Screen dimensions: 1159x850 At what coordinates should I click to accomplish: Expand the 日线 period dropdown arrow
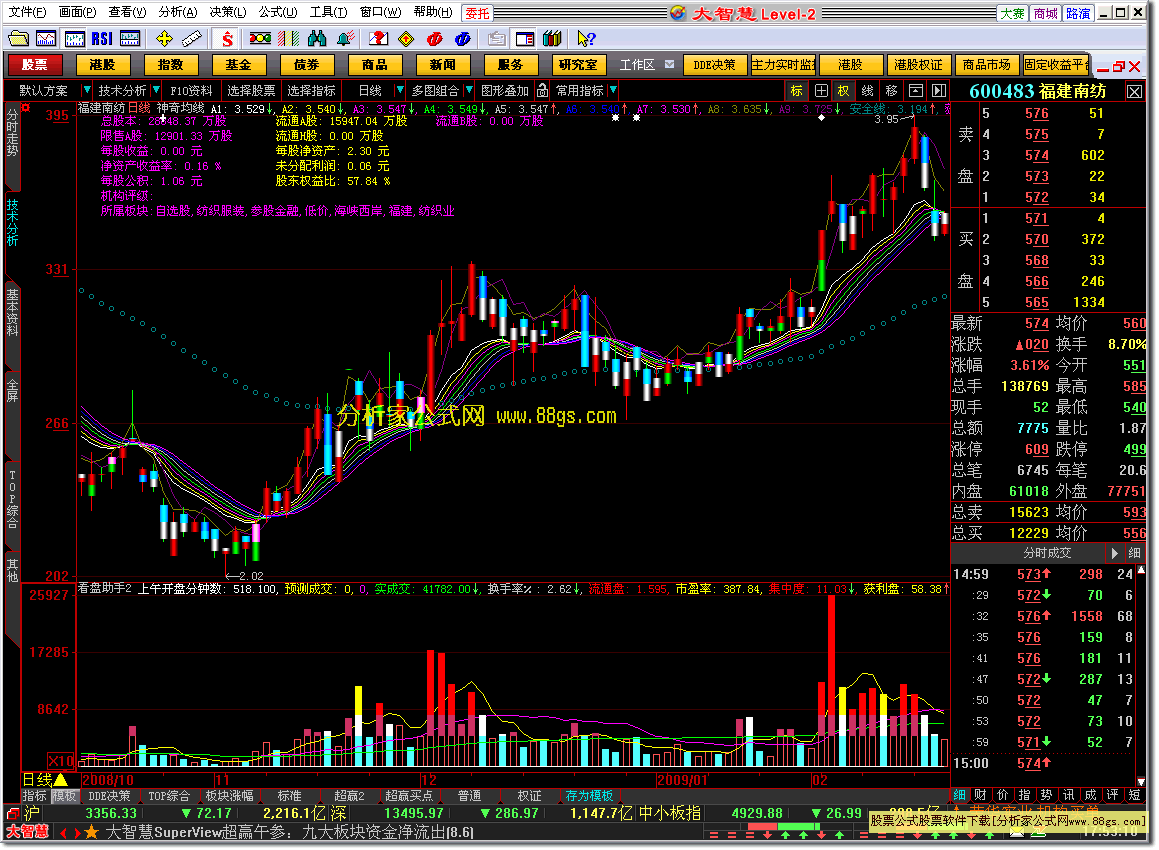coord(400,90)
